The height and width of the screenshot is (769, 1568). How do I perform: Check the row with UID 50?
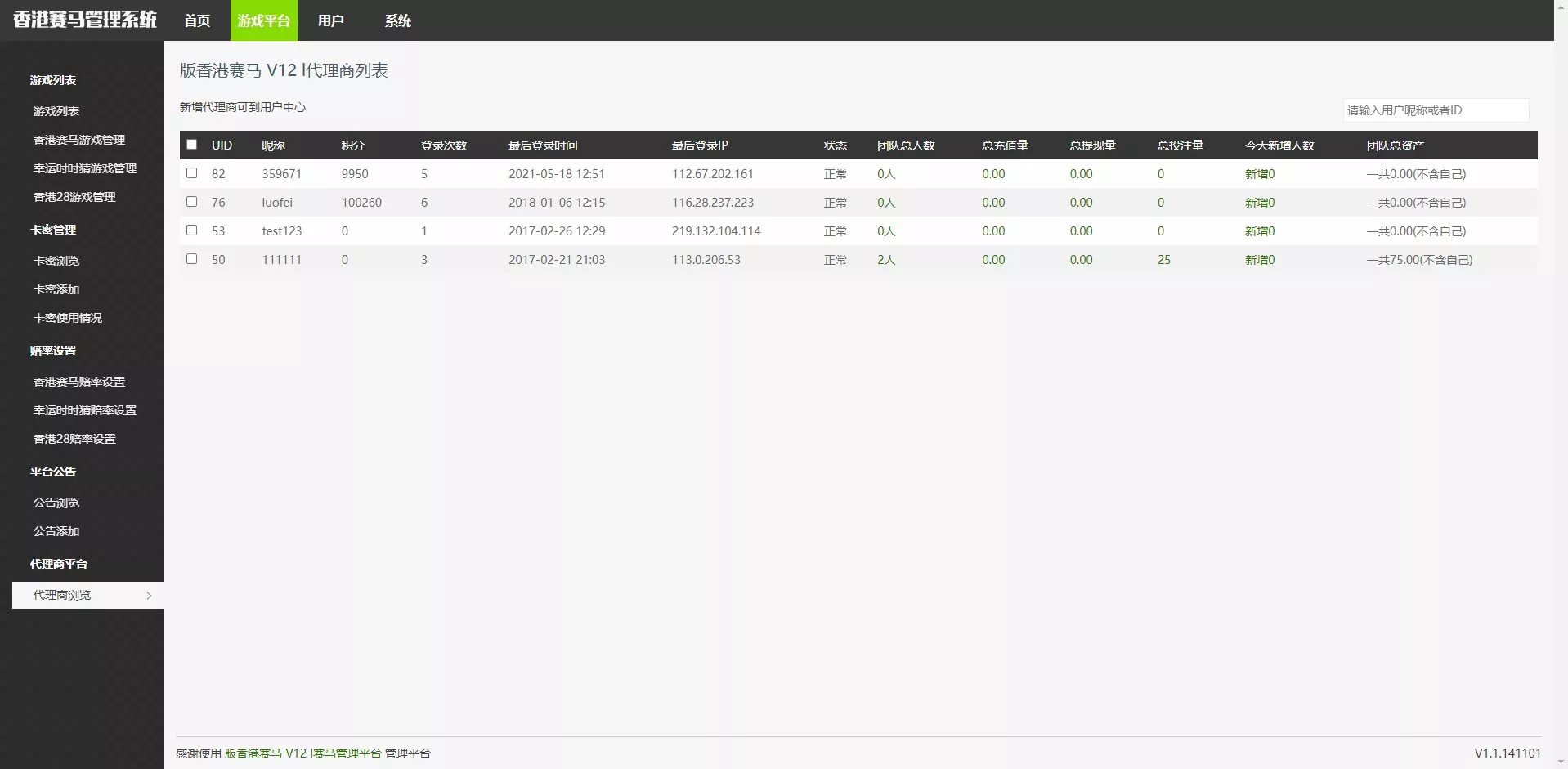(192, 259)
